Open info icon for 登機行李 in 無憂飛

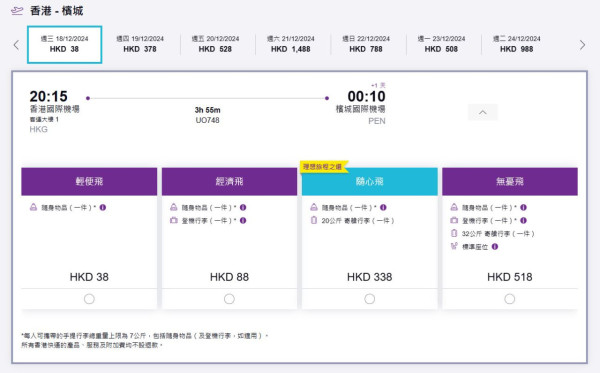point(523,220)
